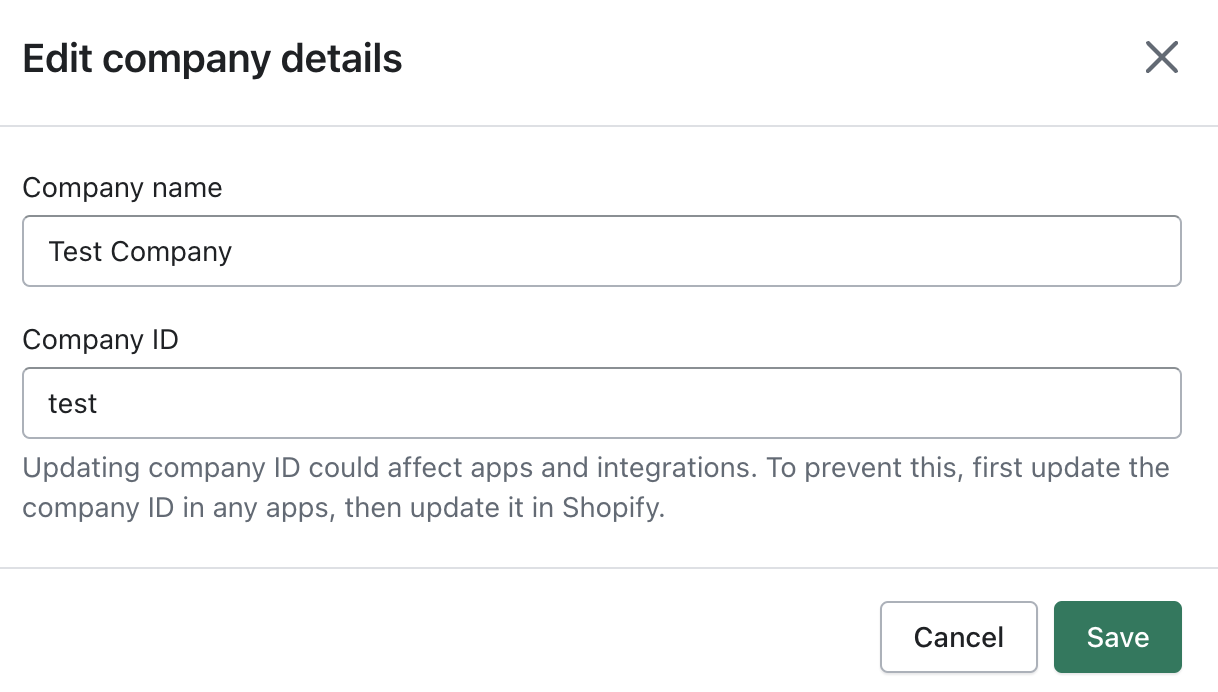This screenshot has height=692, width=1218.
Task: Click the "test" value in Company ID field
Action: click(73, 404)
